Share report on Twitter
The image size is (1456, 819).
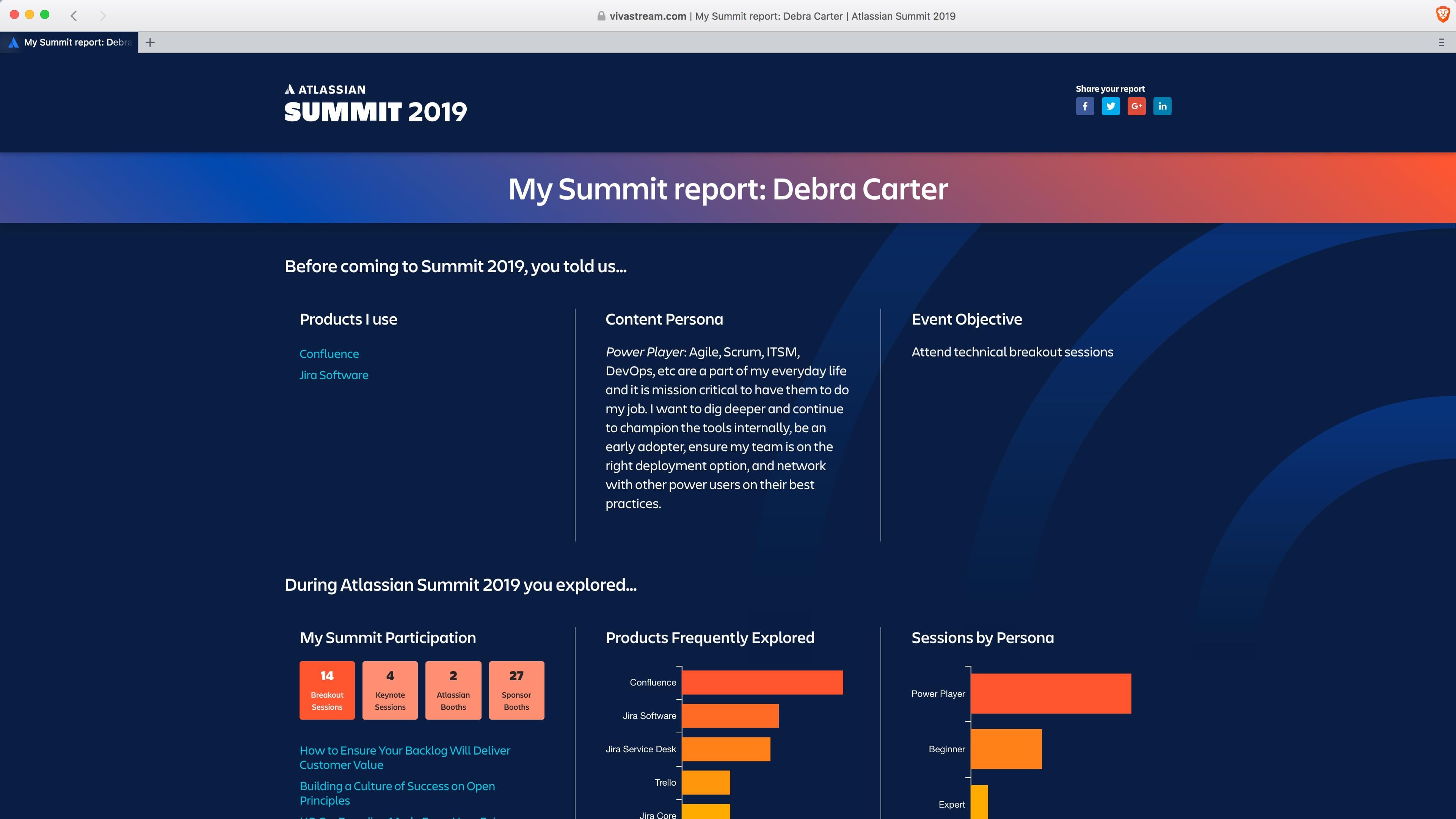click(1111, 106)
